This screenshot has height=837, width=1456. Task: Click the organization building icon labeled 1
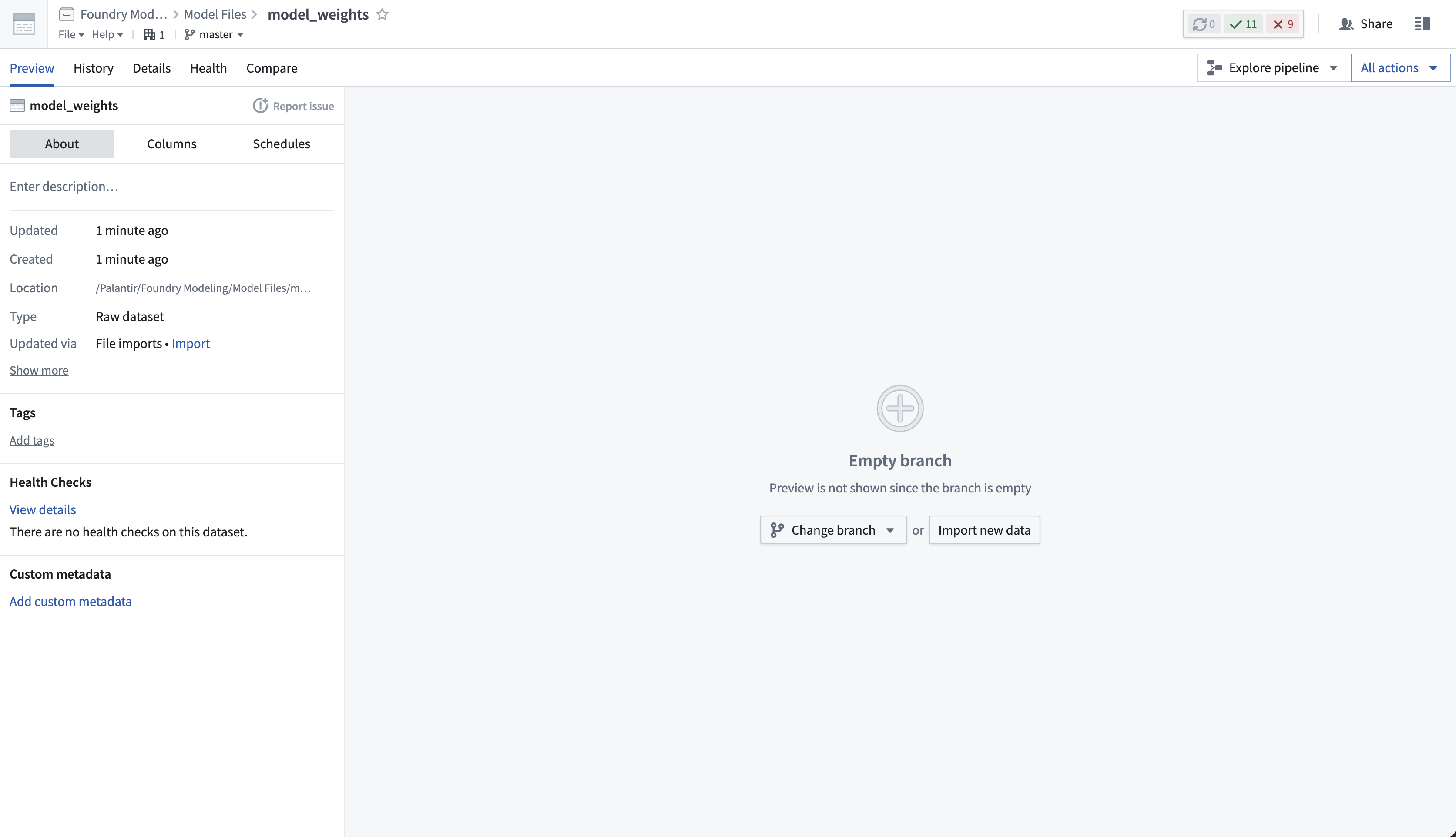[x=154, y=34]
